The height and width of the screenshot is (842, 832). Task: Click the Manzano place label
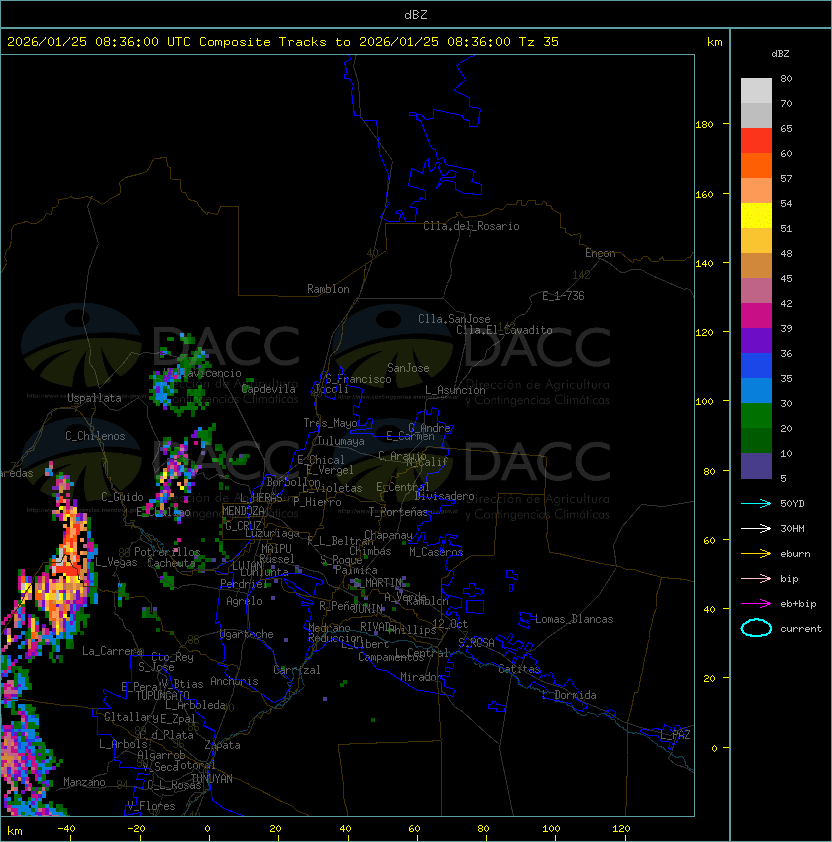point(84,782)
